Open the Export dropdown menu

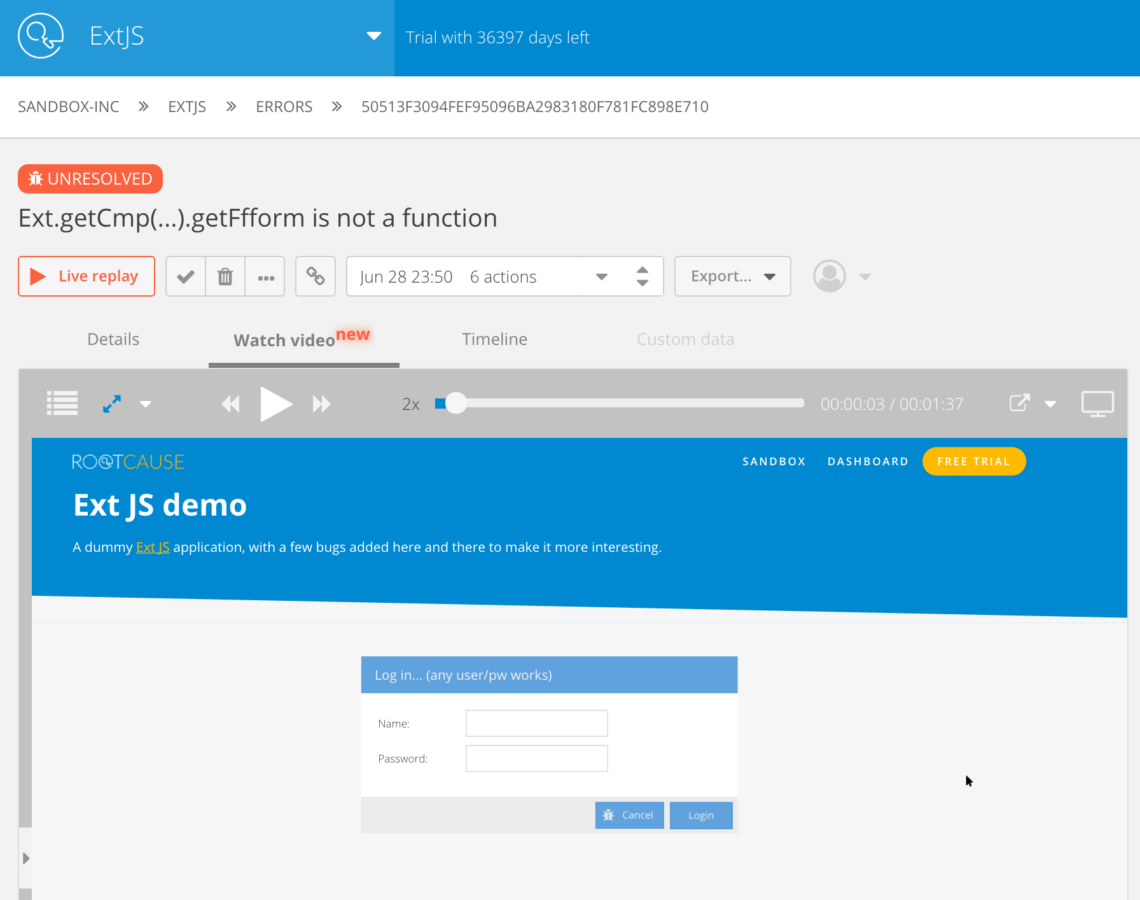click(732, 277)
